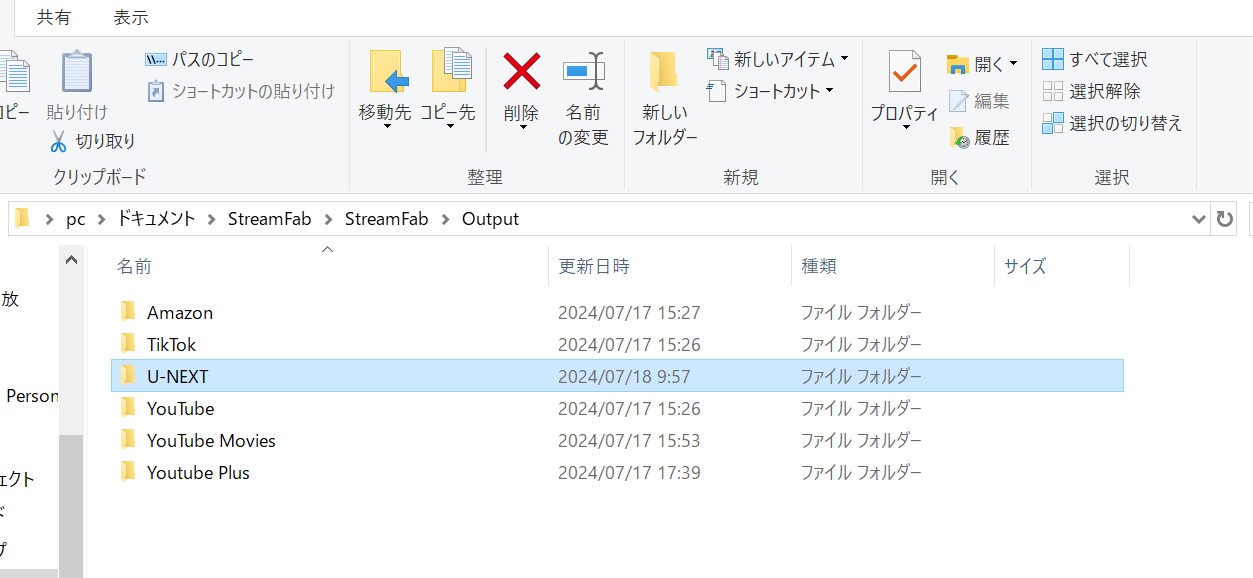Open the Share (共有) ribbon tab

(x=54, y=17)
